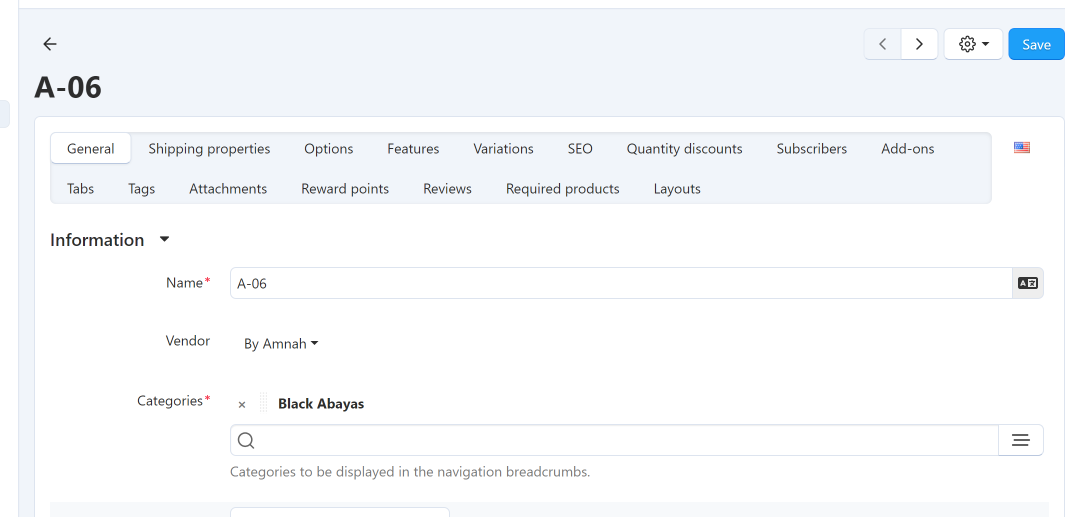Open the Quantity discounts tab
The width and height of the screenshot is (1065, 517).
[685, 149]
